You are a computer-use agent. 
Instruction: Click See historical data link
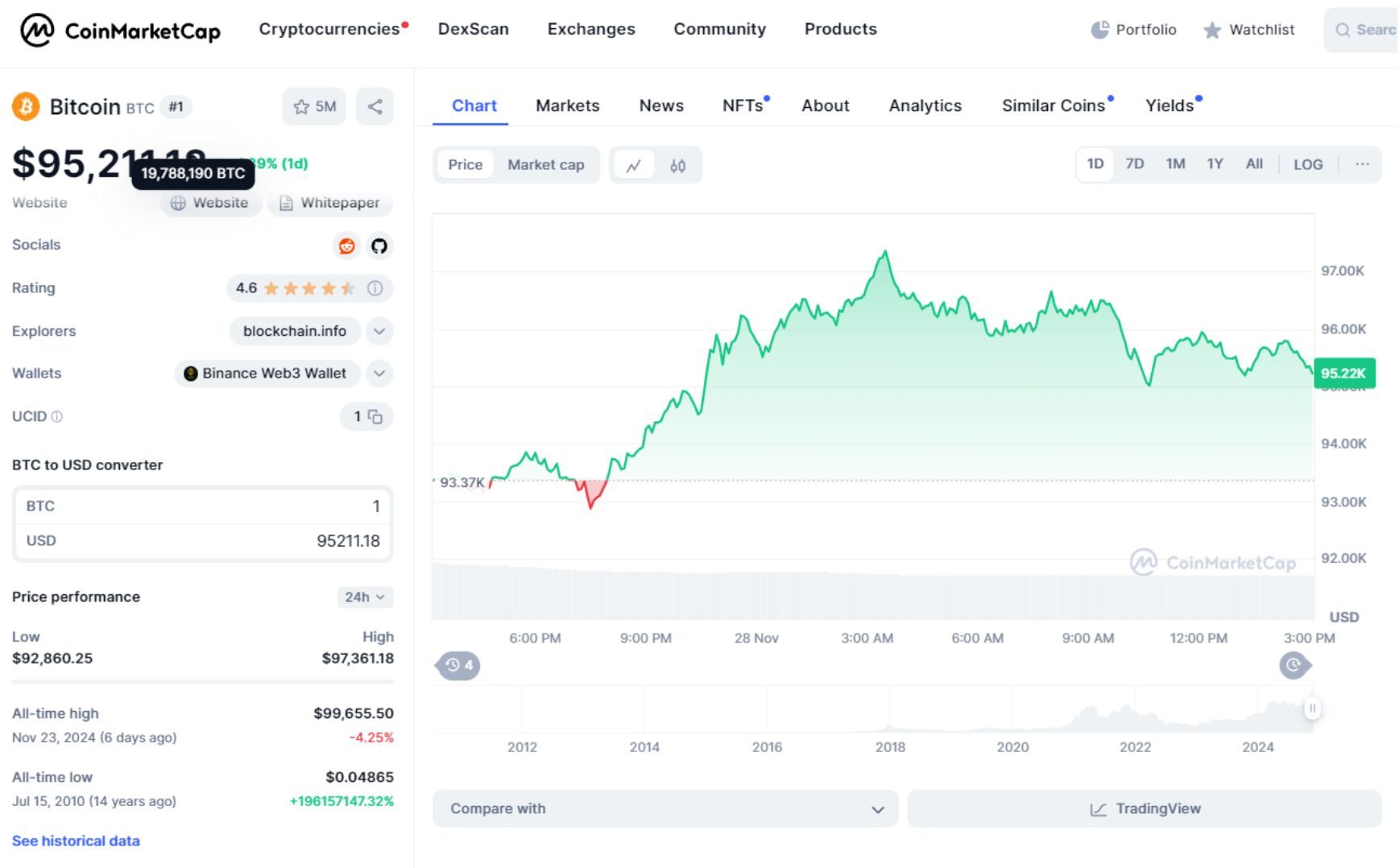point(75,841)
